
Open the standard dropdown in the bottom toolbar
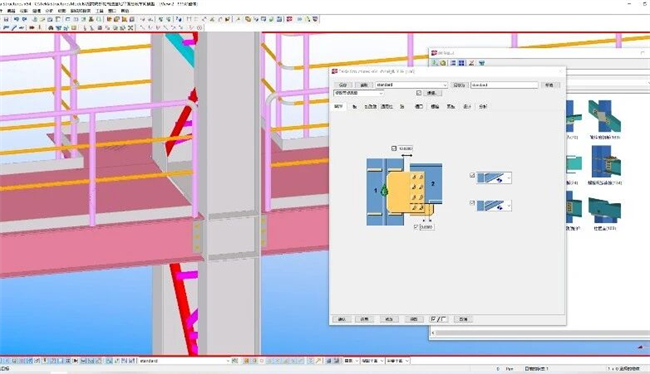184,361
